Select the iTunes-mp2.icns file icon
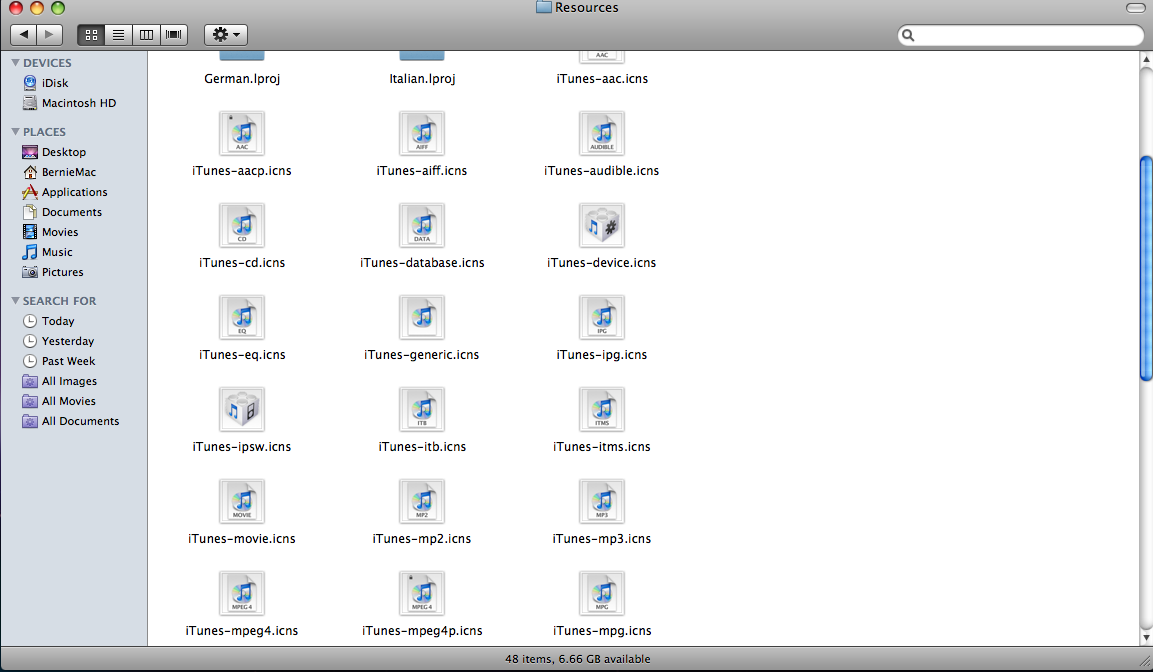 click(422, 501)
